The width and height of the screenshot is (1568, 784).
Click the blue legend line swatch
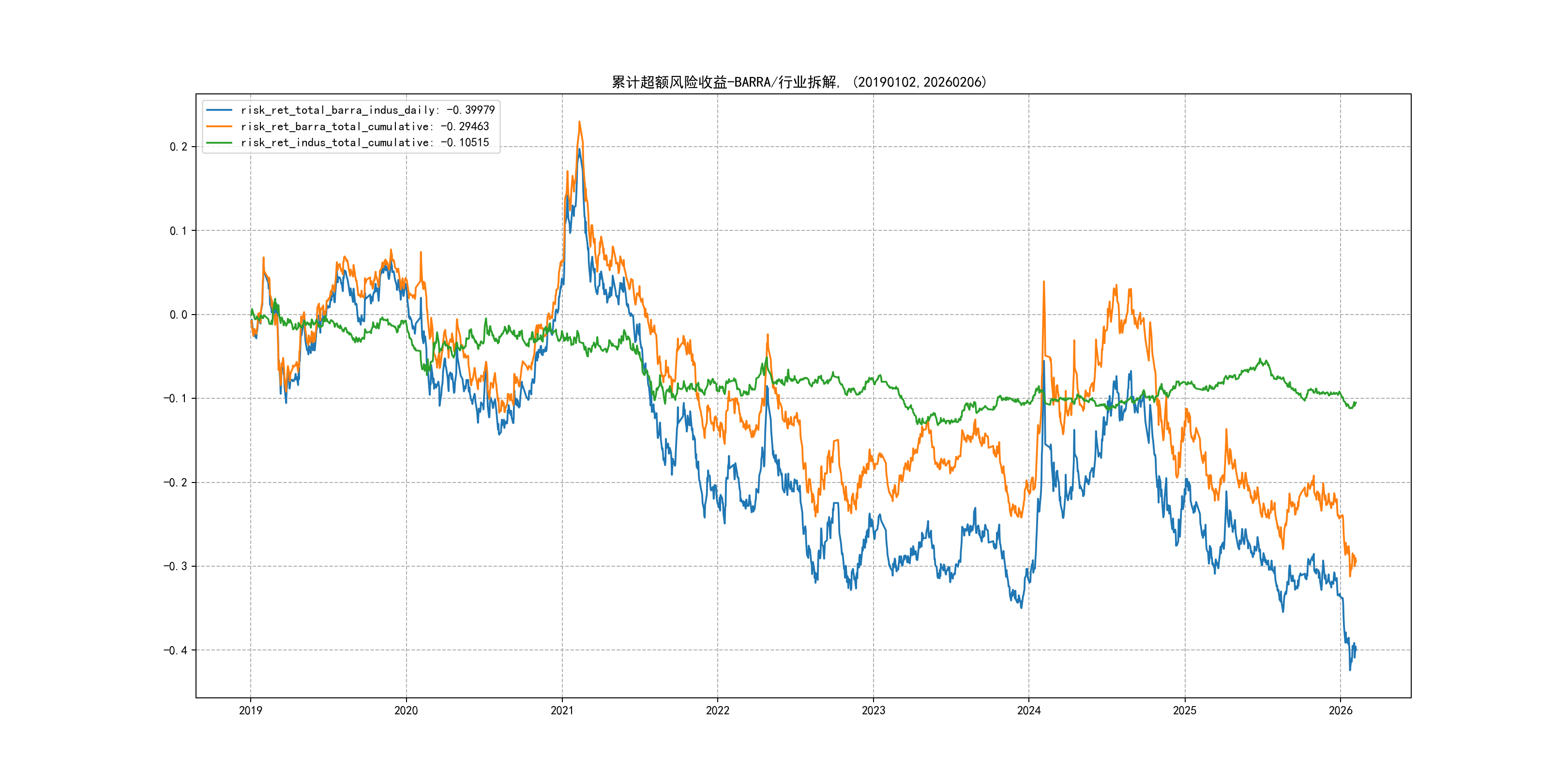[219, 110]
